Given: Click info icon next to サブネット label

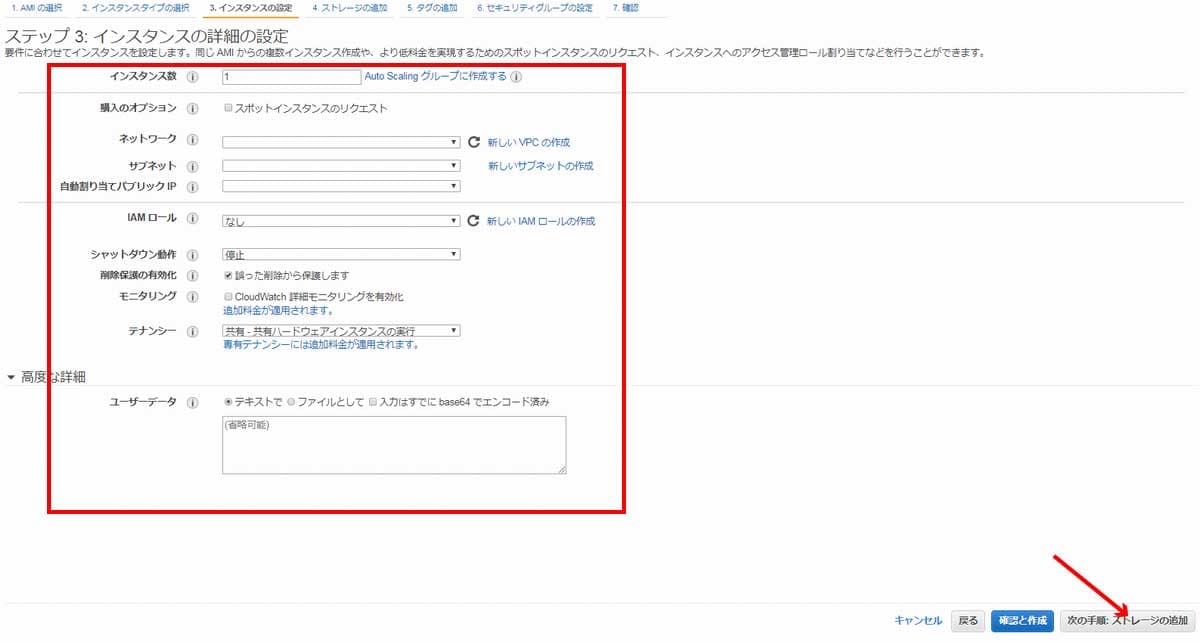Looking at the screenshot, I should point(192,166).
